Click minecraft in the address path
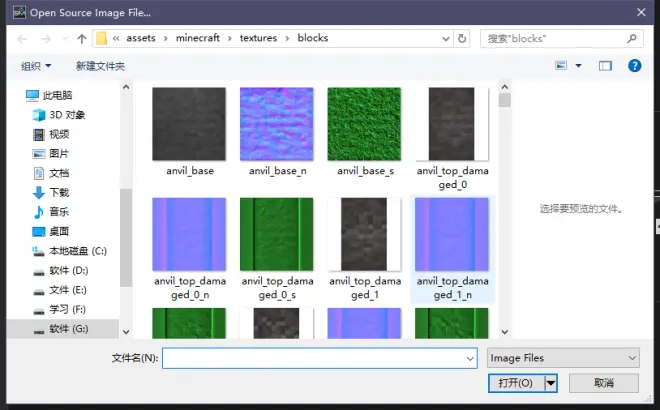 [198, 38]
